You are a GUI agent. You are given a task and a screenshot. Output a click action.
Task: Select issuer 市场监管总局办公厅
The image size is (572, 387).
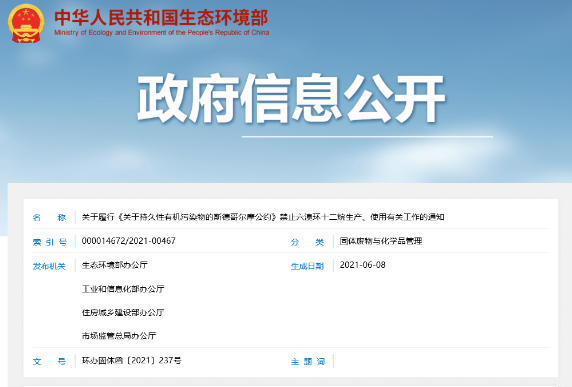click(119, 336)
